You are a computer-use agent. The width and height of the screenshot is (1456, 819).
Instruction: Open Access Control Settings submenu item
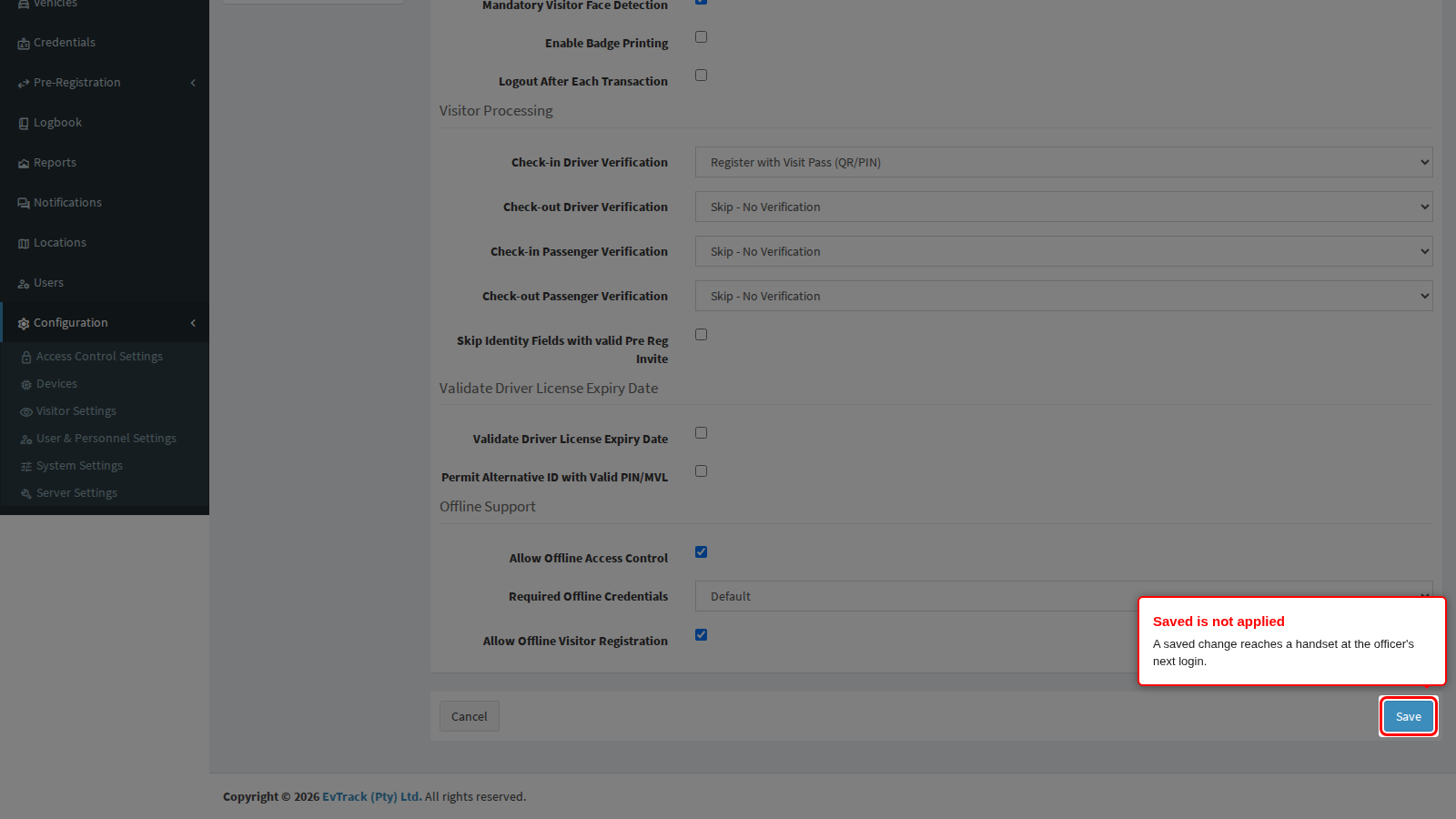click(105, 357)
